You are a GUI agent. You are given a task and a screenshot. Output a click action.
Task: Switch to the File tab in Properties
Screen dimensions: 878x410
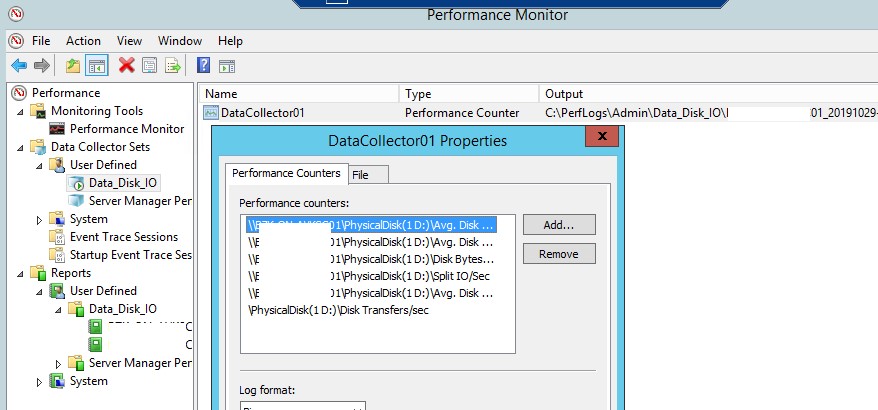367,175
